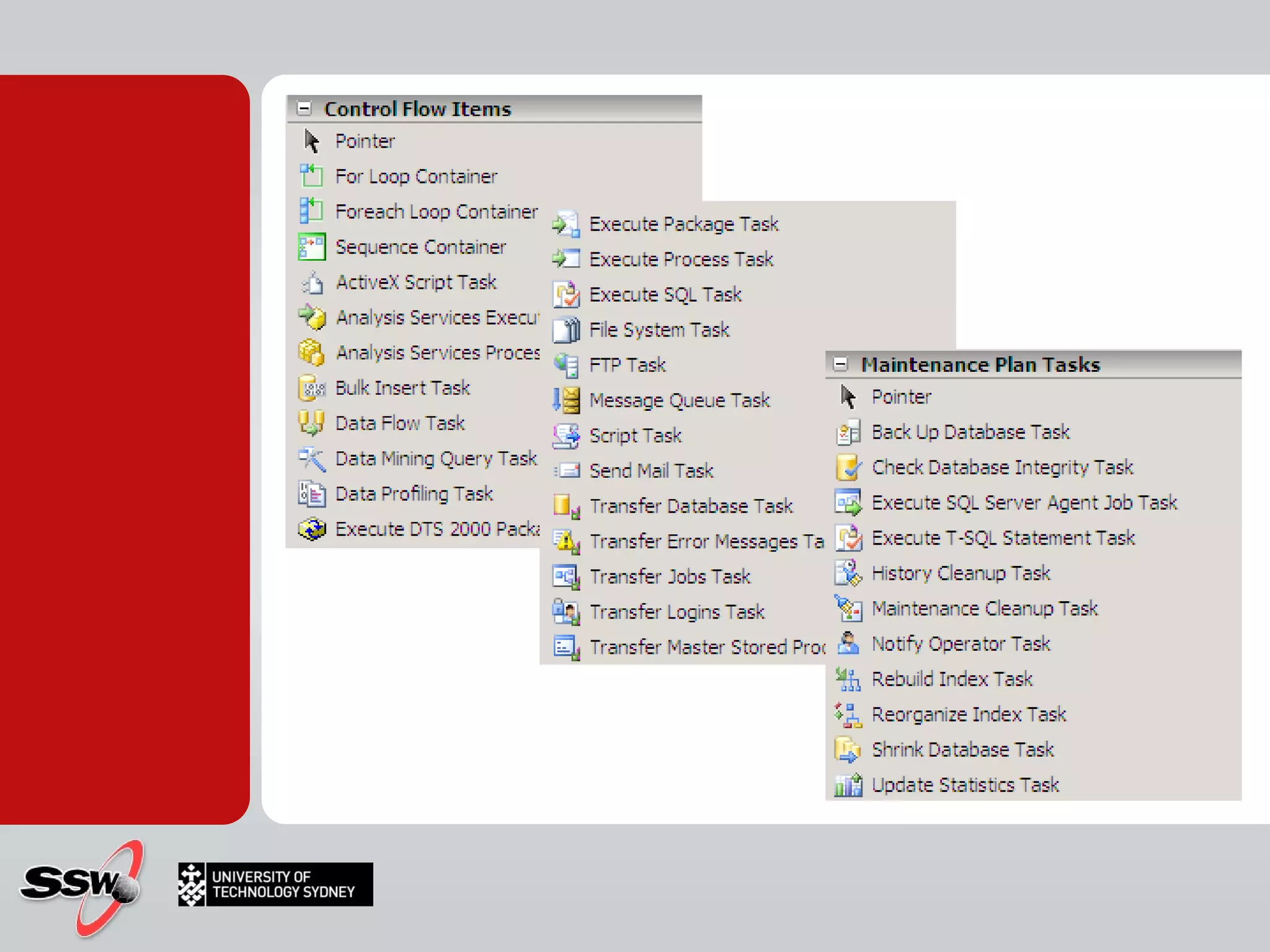Click the Update Statistics Task icon
The width and height of the screenshot is (1270, 952).
click(848, 785)
